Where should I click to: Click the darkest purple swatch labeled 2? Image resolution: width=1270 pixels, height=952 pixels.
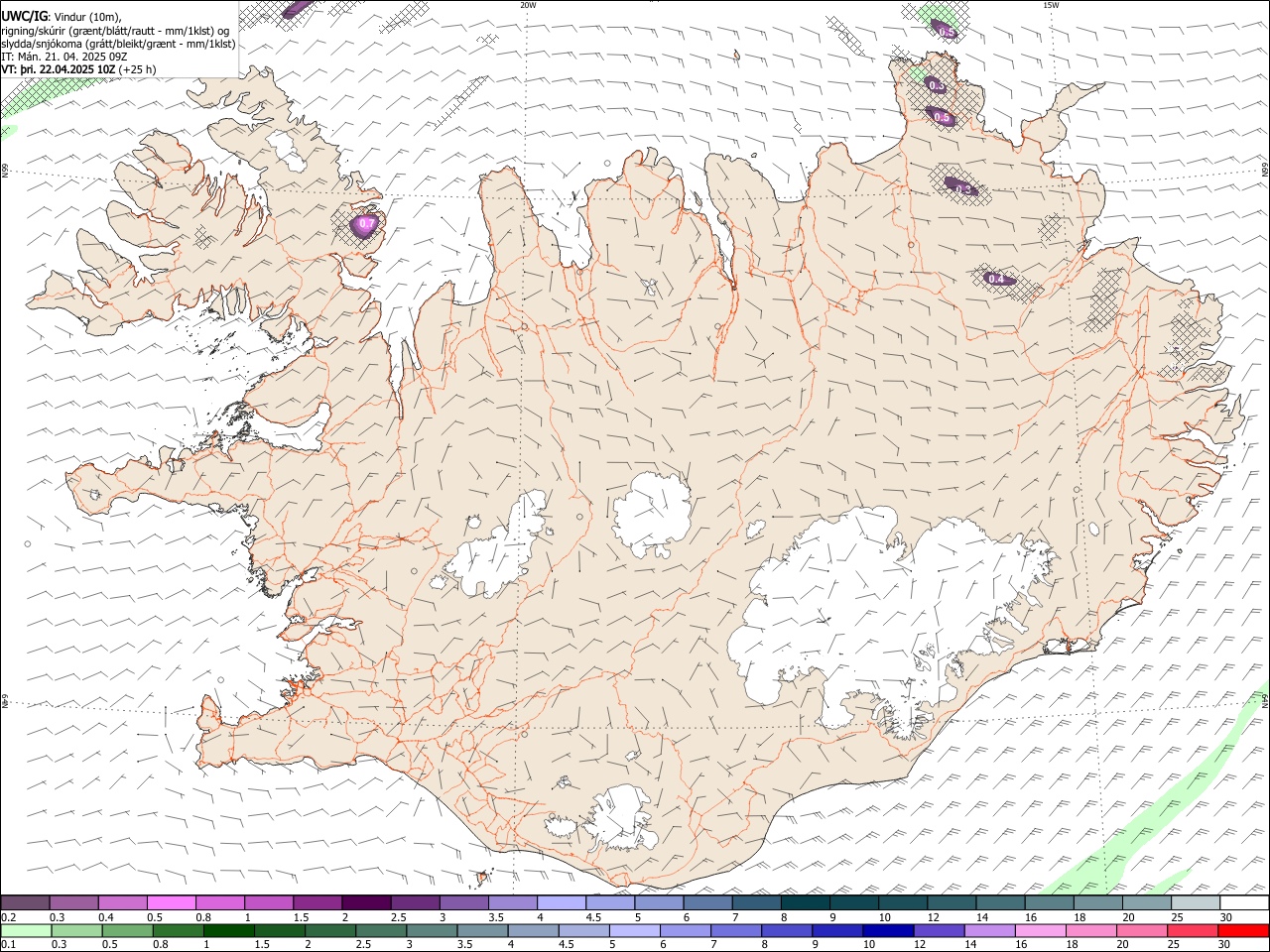(365, 902)
